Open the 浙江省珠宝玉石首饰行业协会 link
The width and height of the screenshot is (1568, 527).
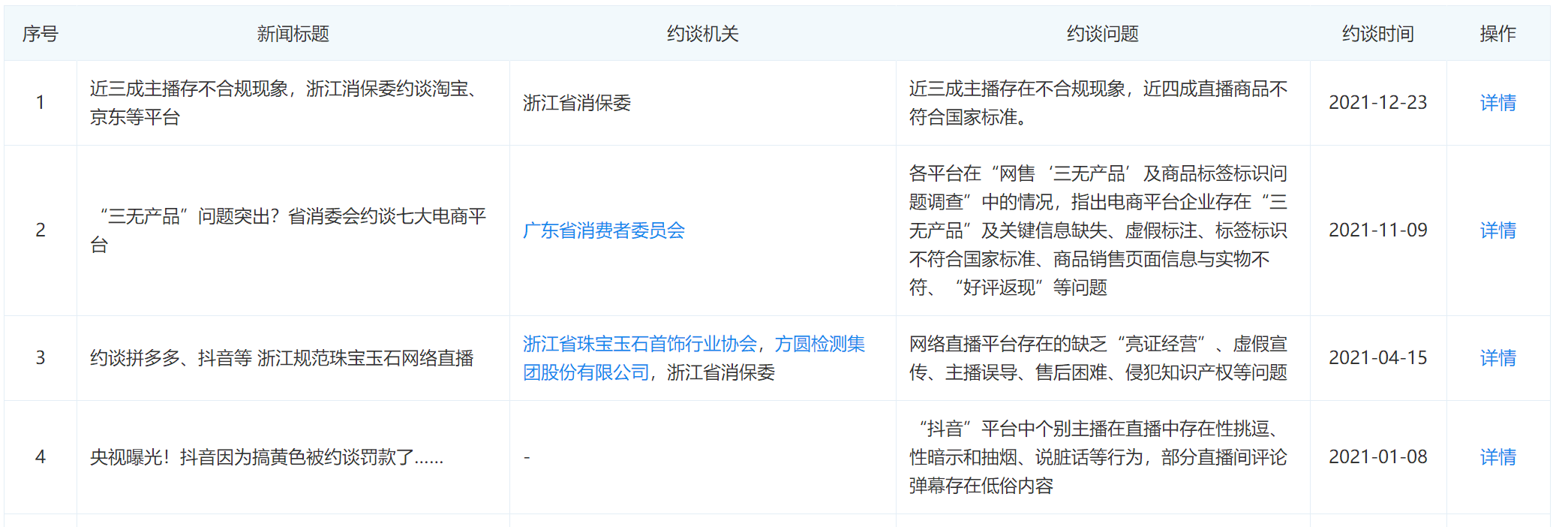[639, 344]
